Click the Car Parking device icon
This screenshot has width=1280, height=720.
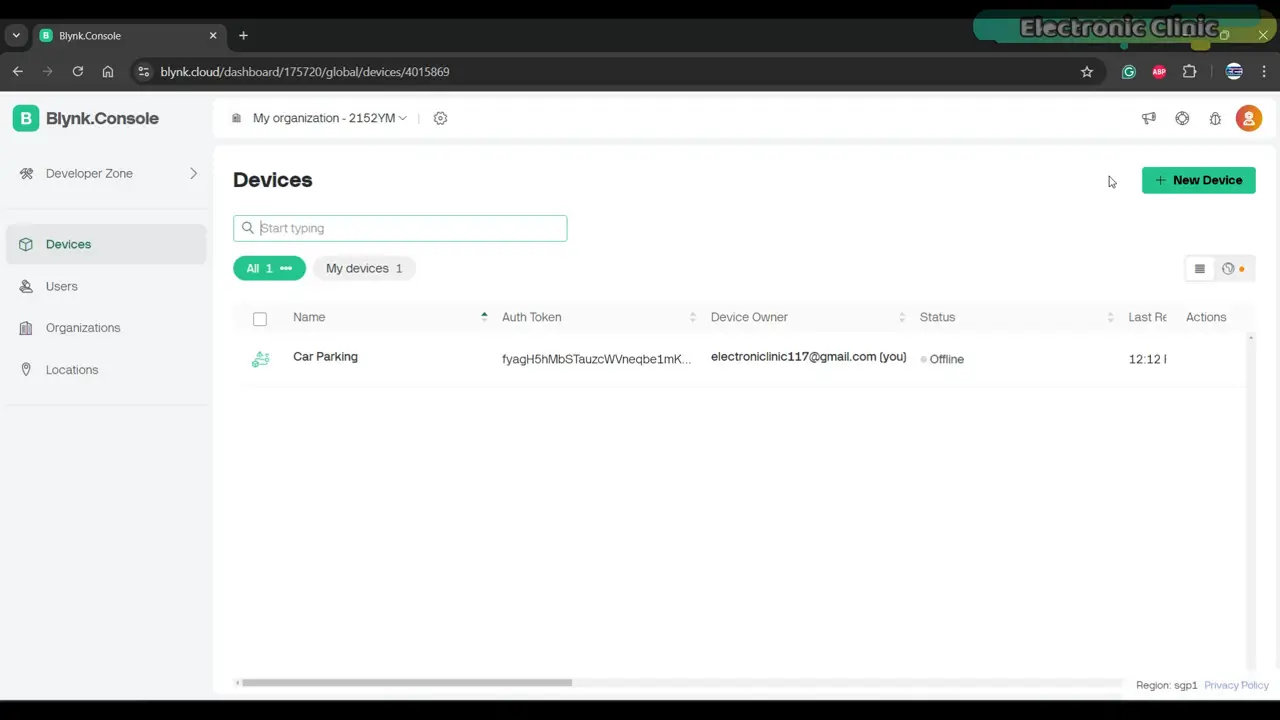coord(260,359)
